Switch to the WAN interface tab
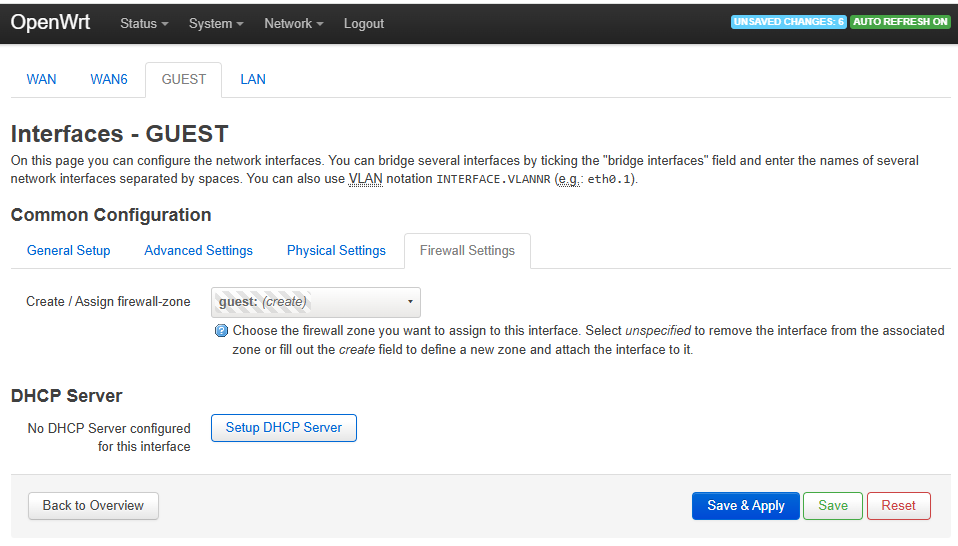 (42, 79)
